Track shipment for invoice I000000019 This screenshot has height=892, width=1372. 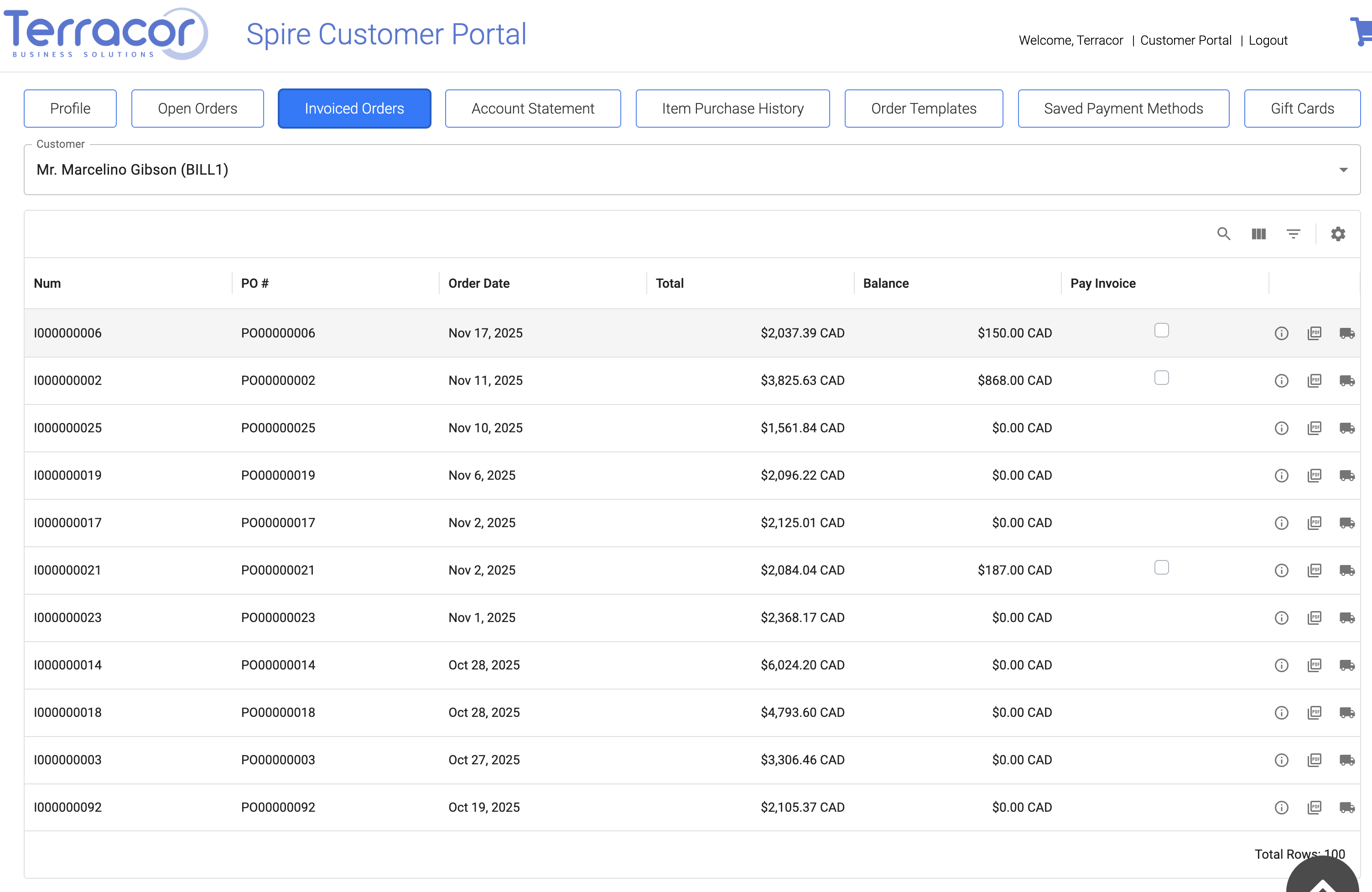[x=1346, y=475]
